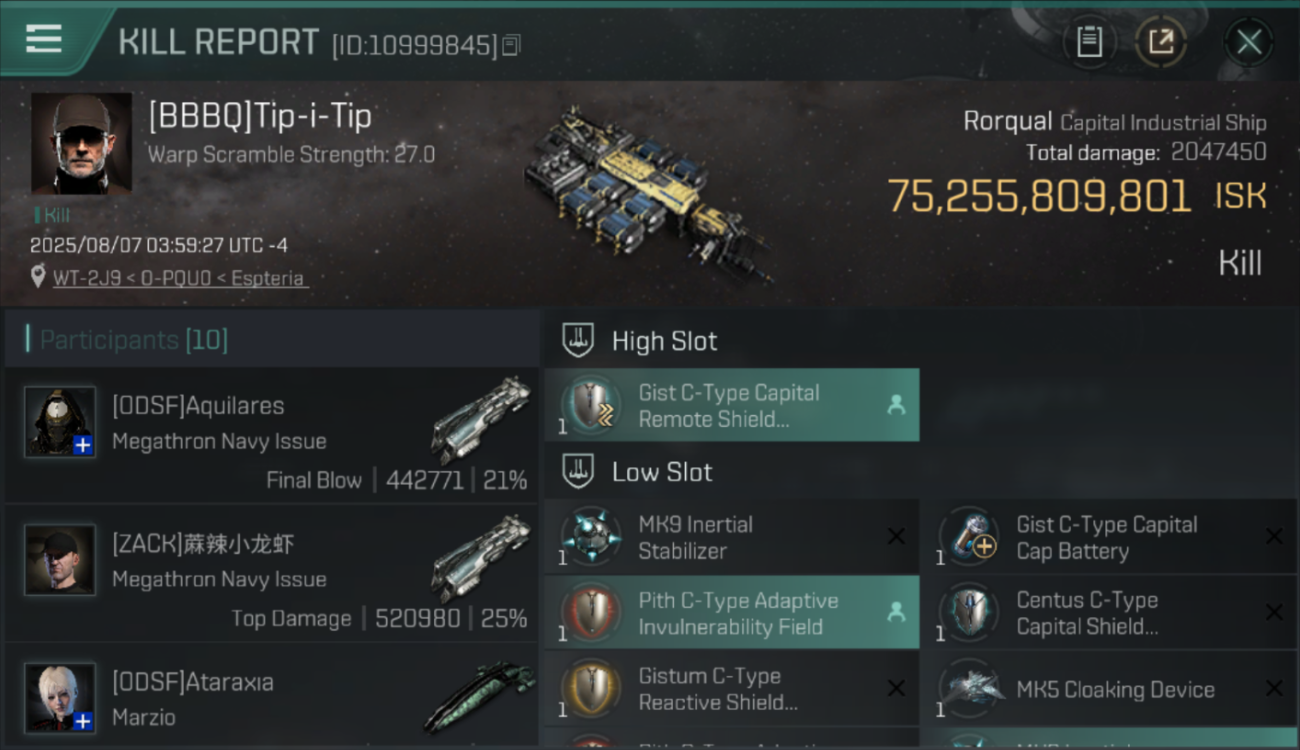
Task: Select MK5 Cloaking Device module
Action: point(1110,689)
